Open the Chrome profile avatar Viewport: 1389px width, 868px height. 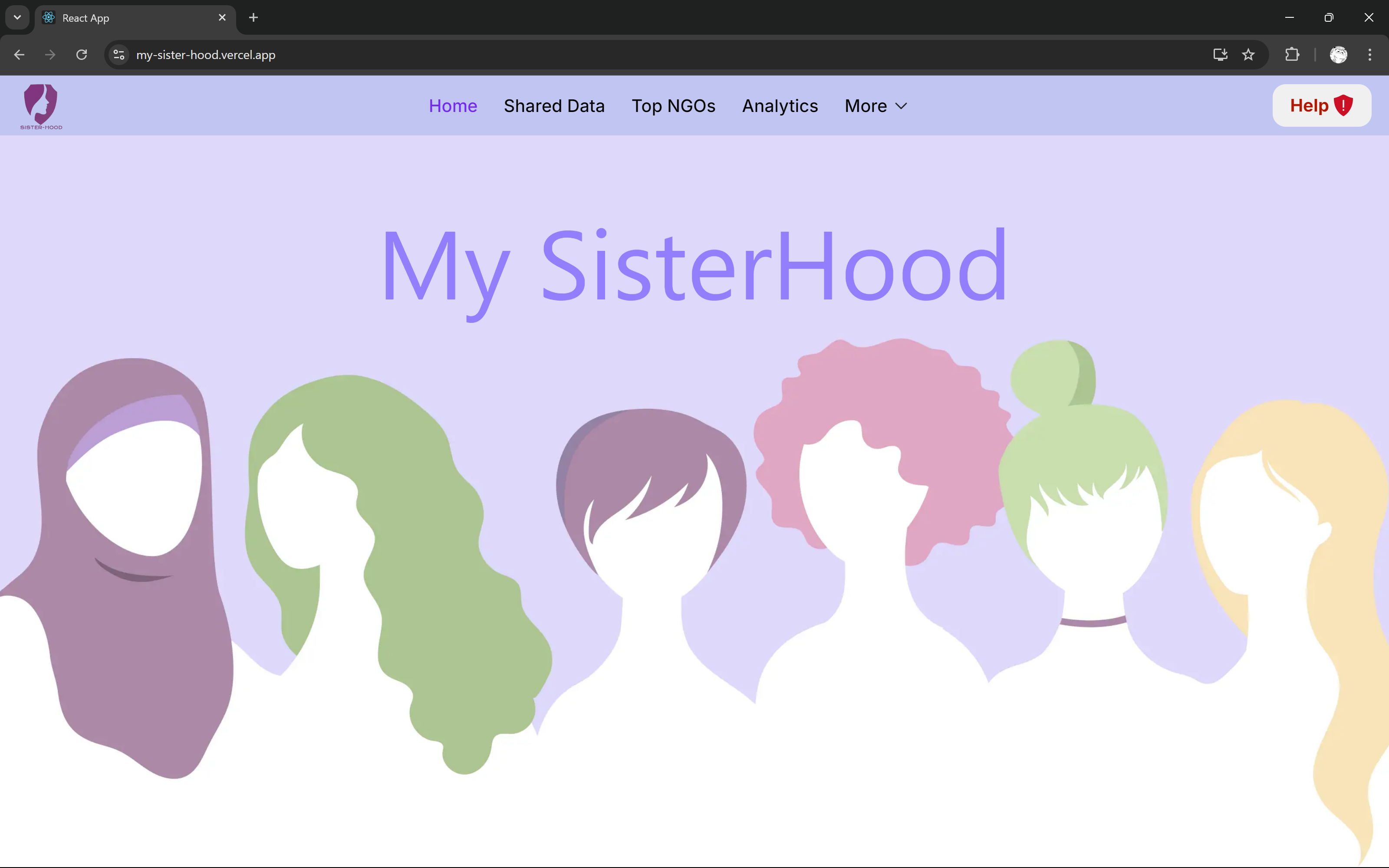coord(1339,55)
